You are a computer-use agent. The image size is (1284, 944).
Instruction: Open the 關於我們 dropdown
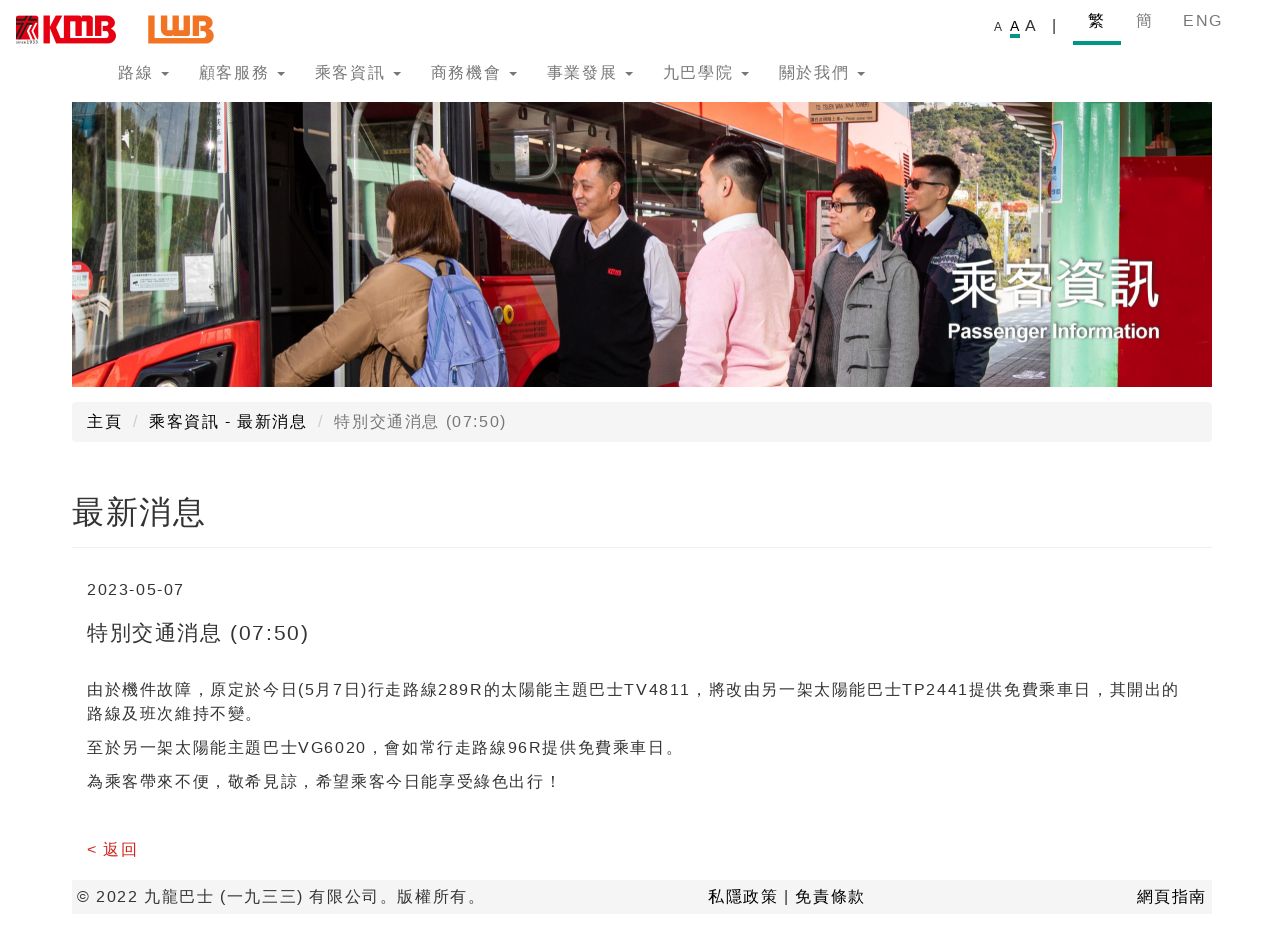click(822, 73)
